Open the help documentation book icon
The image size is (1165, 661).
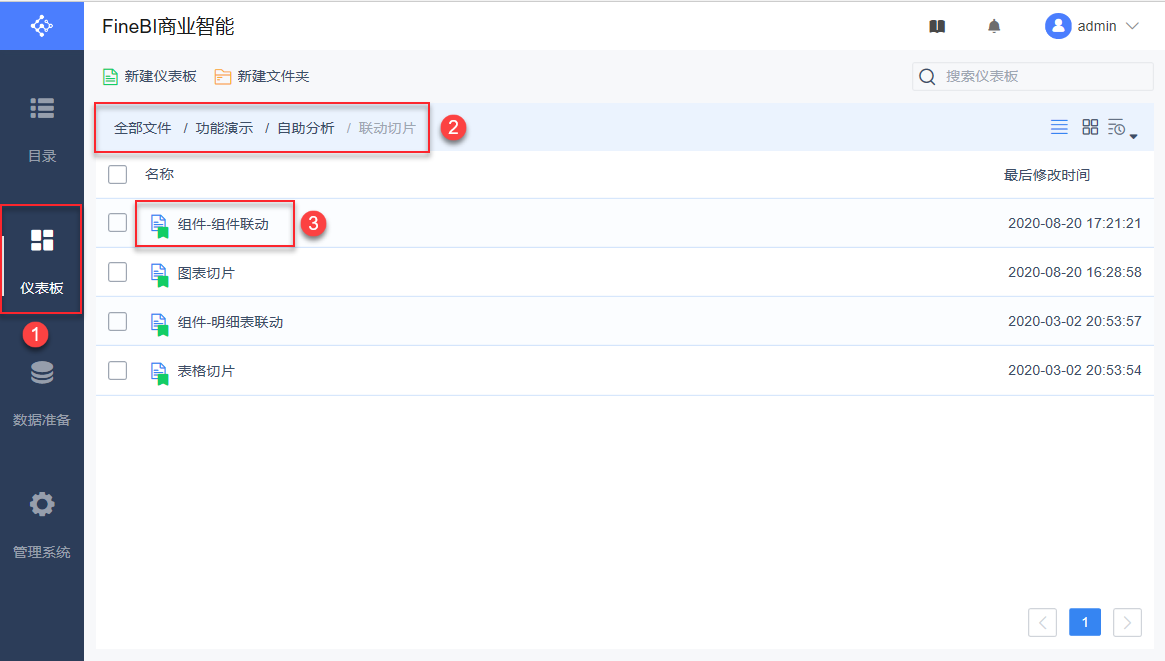click(937, 27)
